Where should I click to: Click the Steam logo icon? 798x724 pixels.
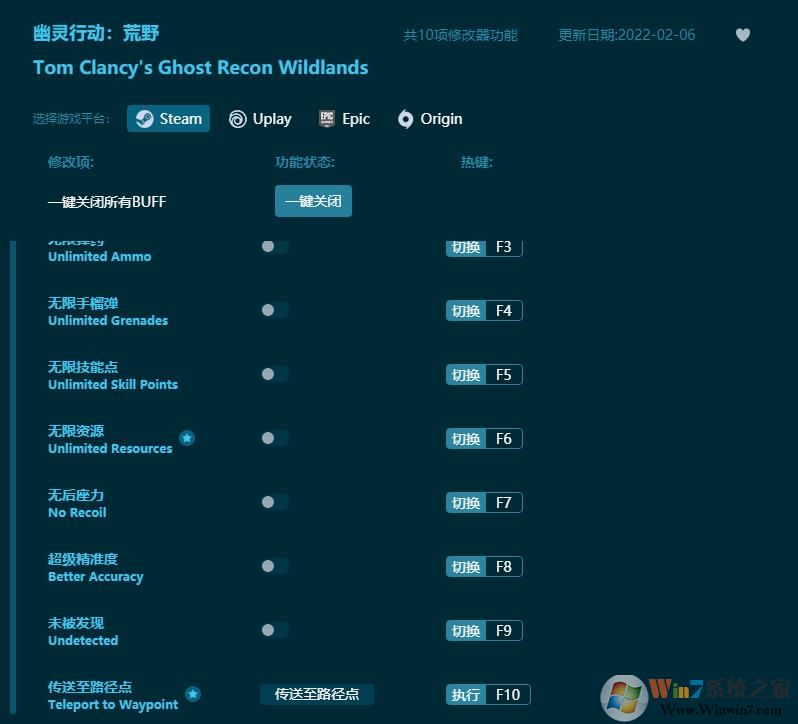click(x=145, y=119)
